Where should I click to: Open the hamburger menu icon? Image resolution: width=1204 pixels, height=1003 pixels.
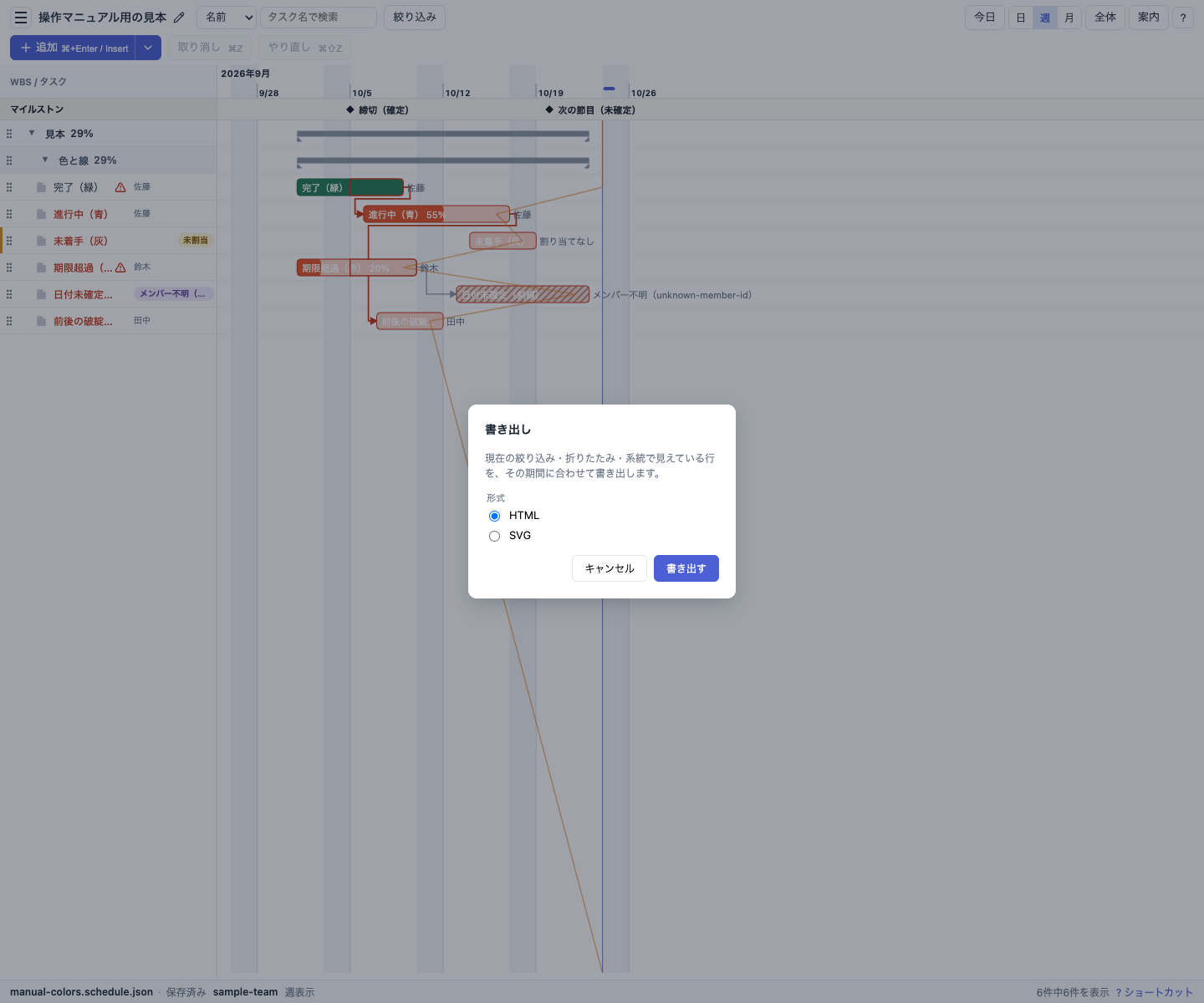click(x=21, y=18)
